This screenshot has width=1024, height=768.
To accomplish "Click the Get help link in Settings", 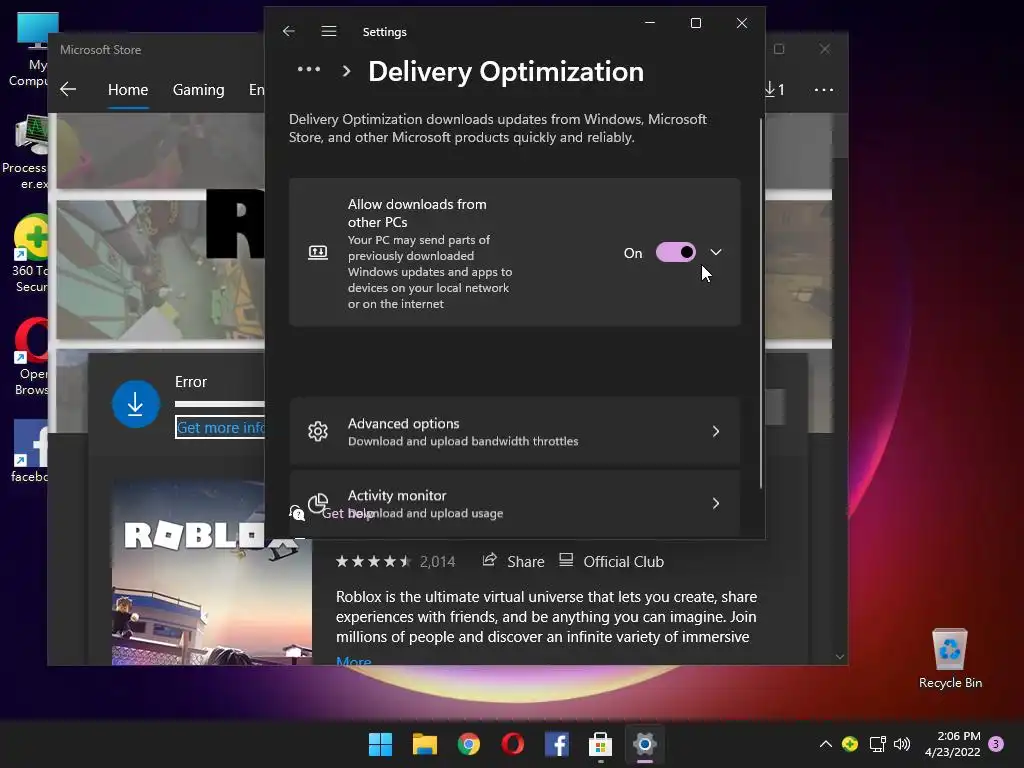I will [347, 513].
